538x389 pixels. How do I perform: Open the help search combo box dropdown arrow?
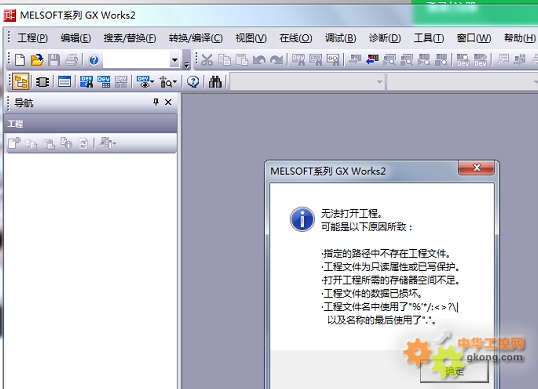175,60
